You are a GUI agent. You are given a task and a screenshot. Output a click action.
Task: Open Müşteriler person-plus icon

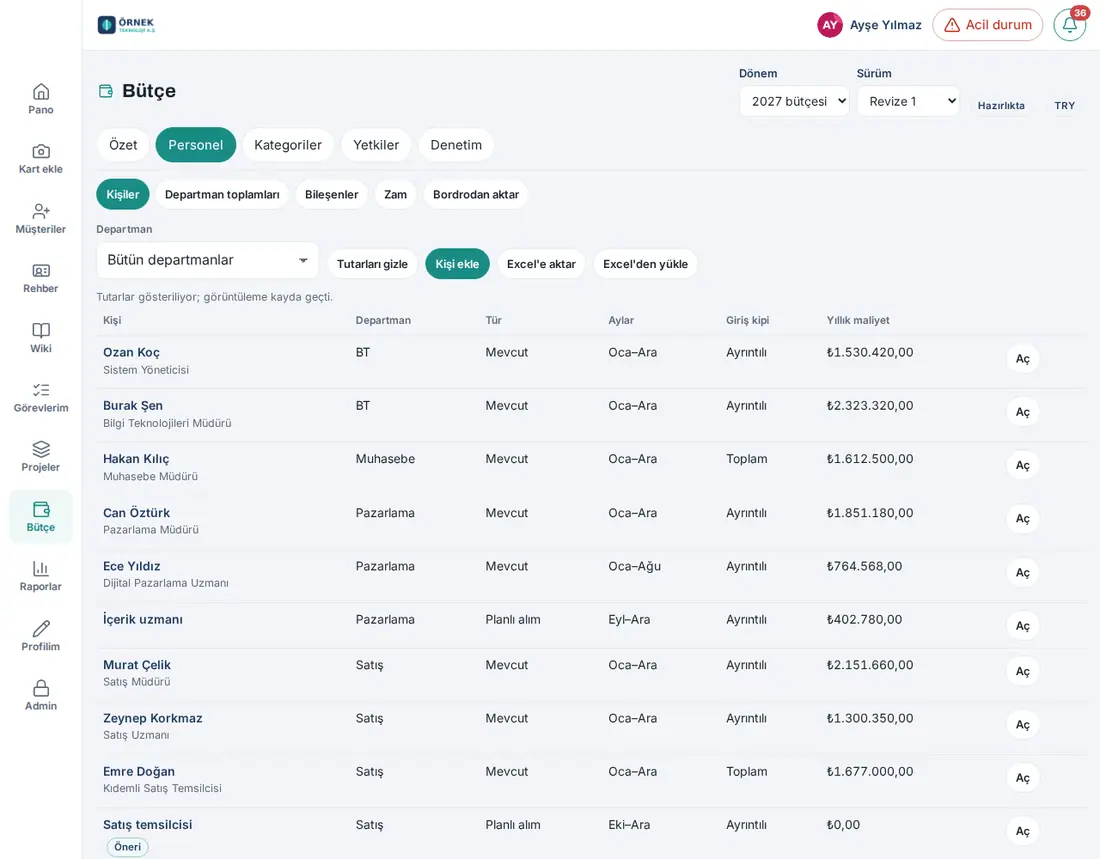[x=41, y=211]
